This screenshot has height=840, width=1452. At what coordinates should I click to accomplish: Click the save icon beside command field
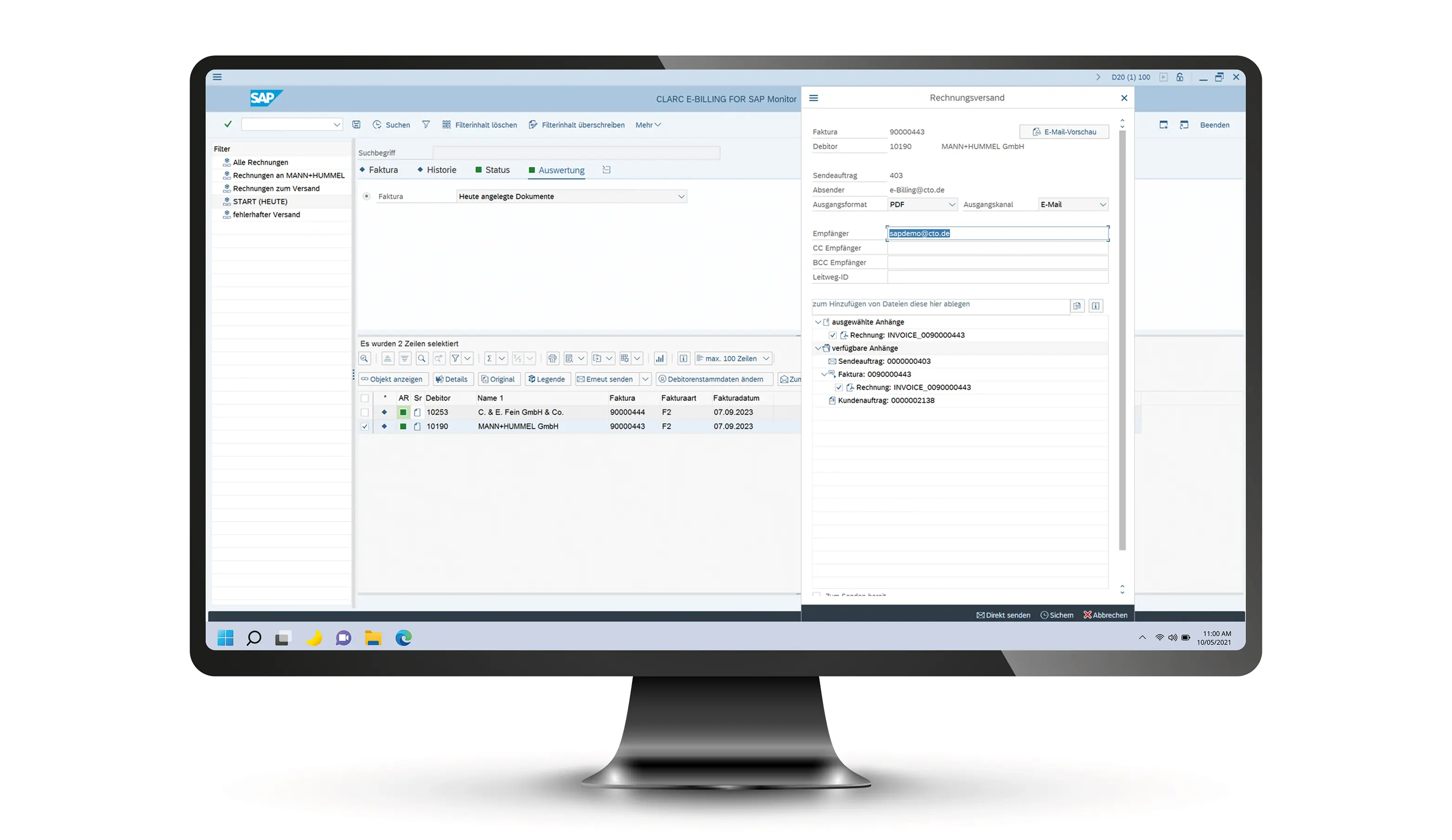pyautogui.click(x=357, y=125)
